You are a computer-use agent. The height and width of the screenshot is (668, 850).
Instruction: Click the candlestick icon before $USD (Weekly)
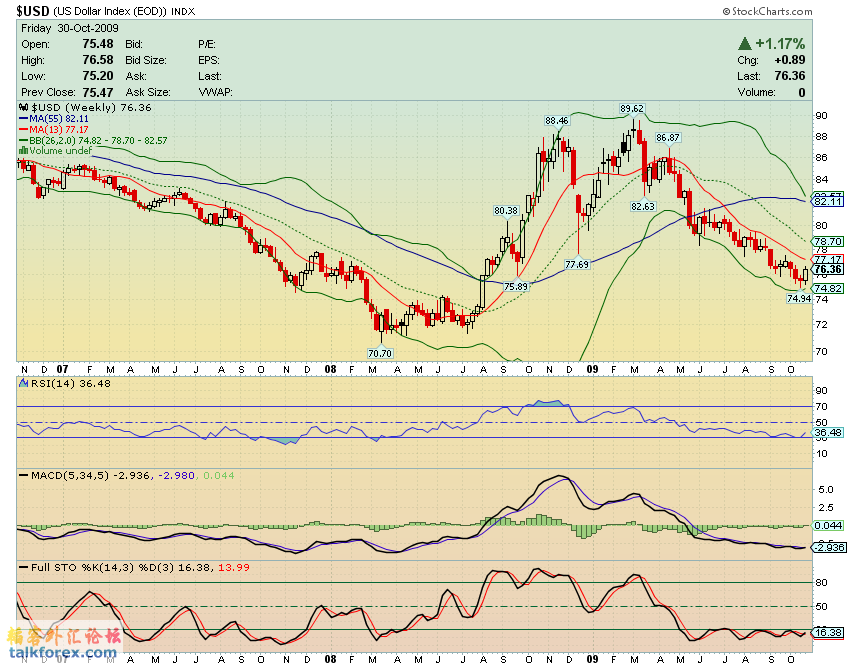click(24, 107)
